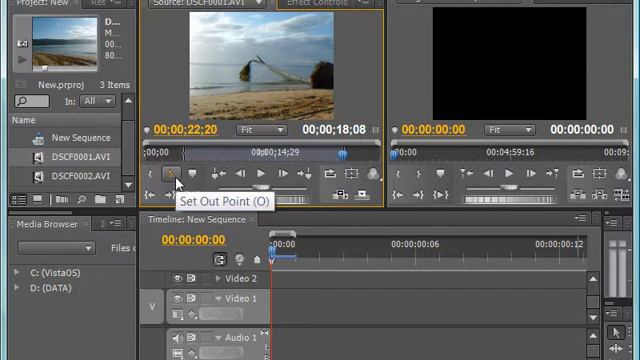Step forward one frame in Program monitor

point(531,174)
